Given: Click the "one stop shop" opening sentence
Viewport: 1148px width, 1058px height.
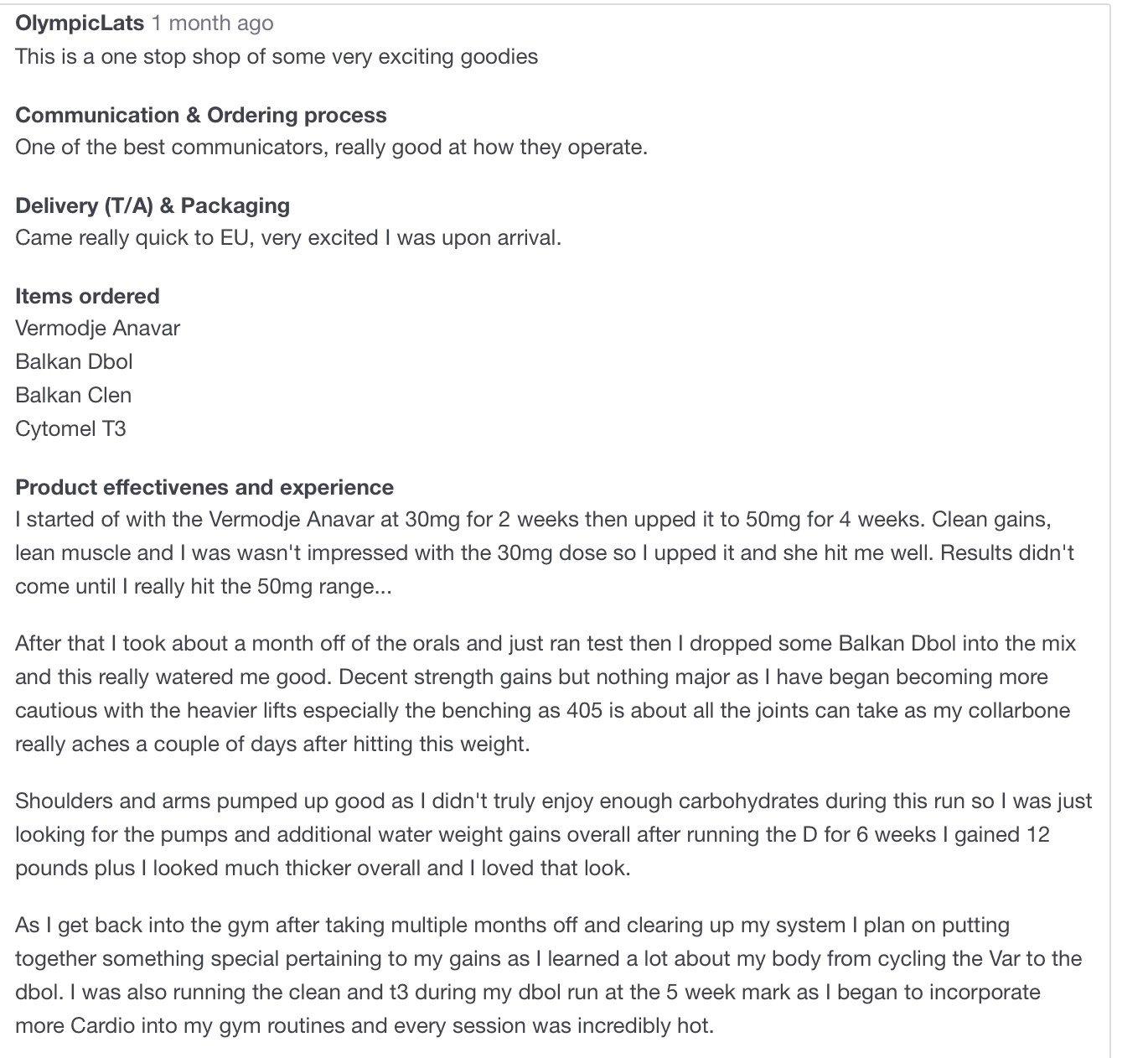Looking at the screenshot, I should click(277, 57).
